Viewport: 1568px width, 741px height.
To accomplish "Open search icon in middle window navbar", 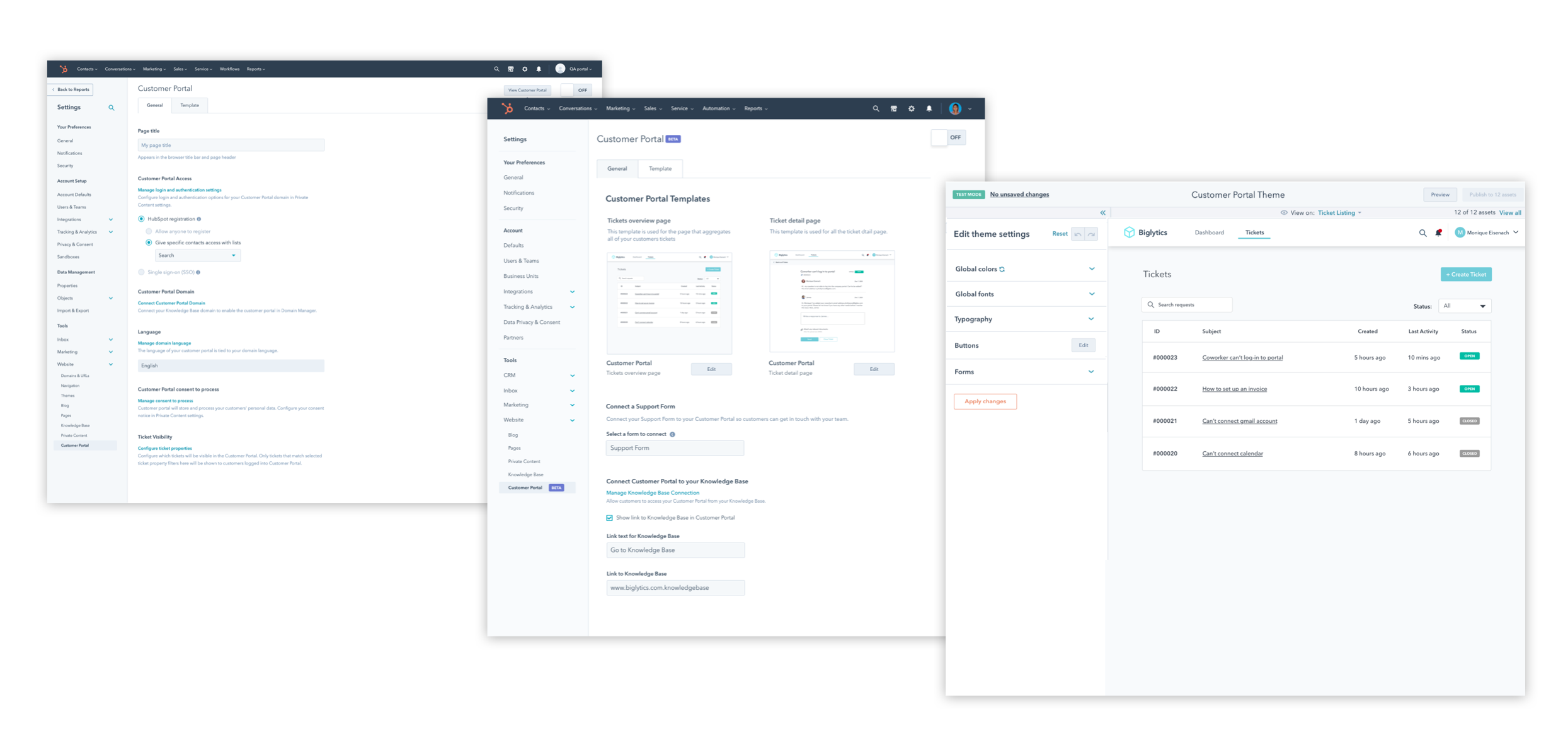I will tap(876, 108).
